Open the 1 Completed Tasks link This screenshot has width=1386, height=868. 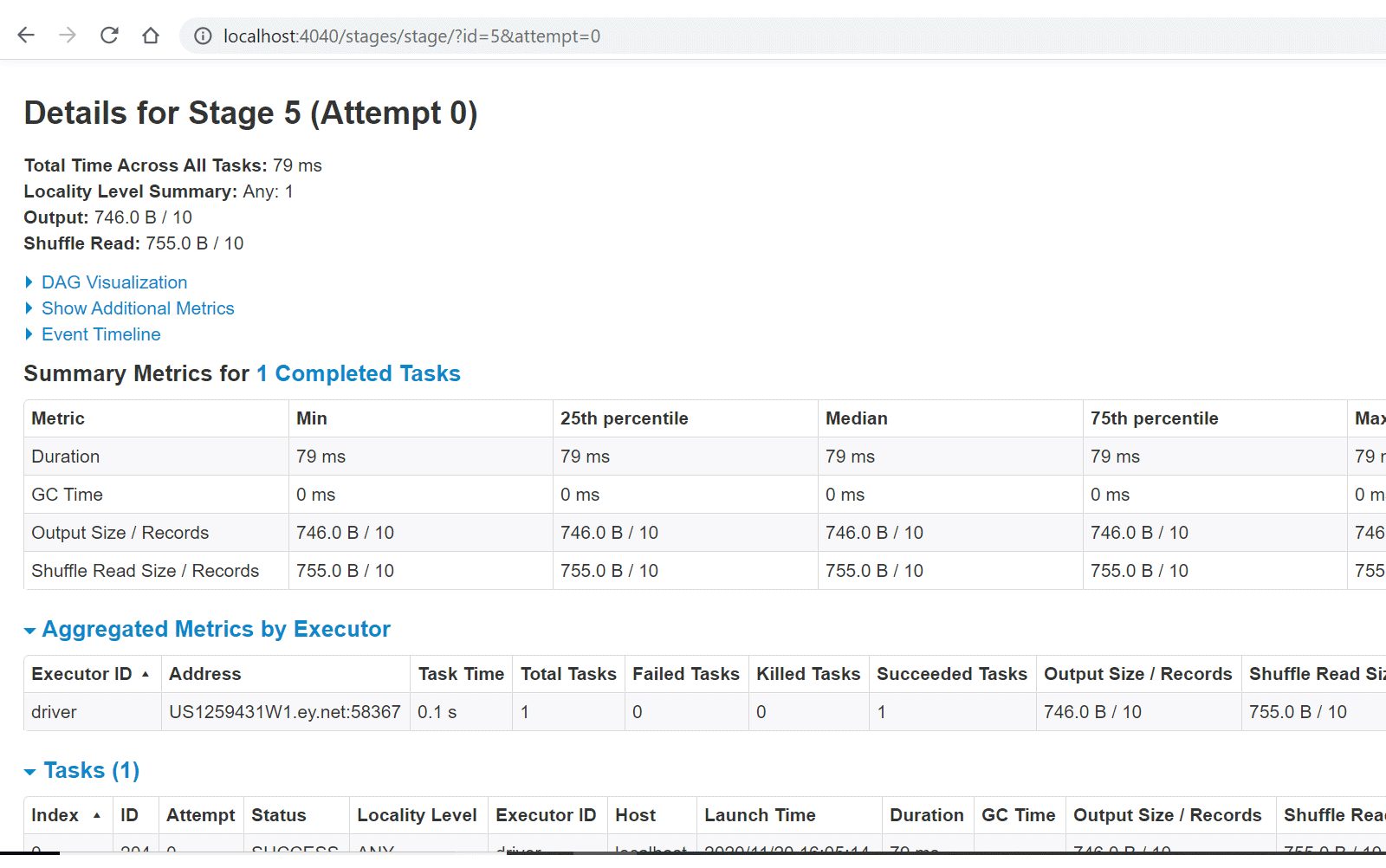point(358,373)
